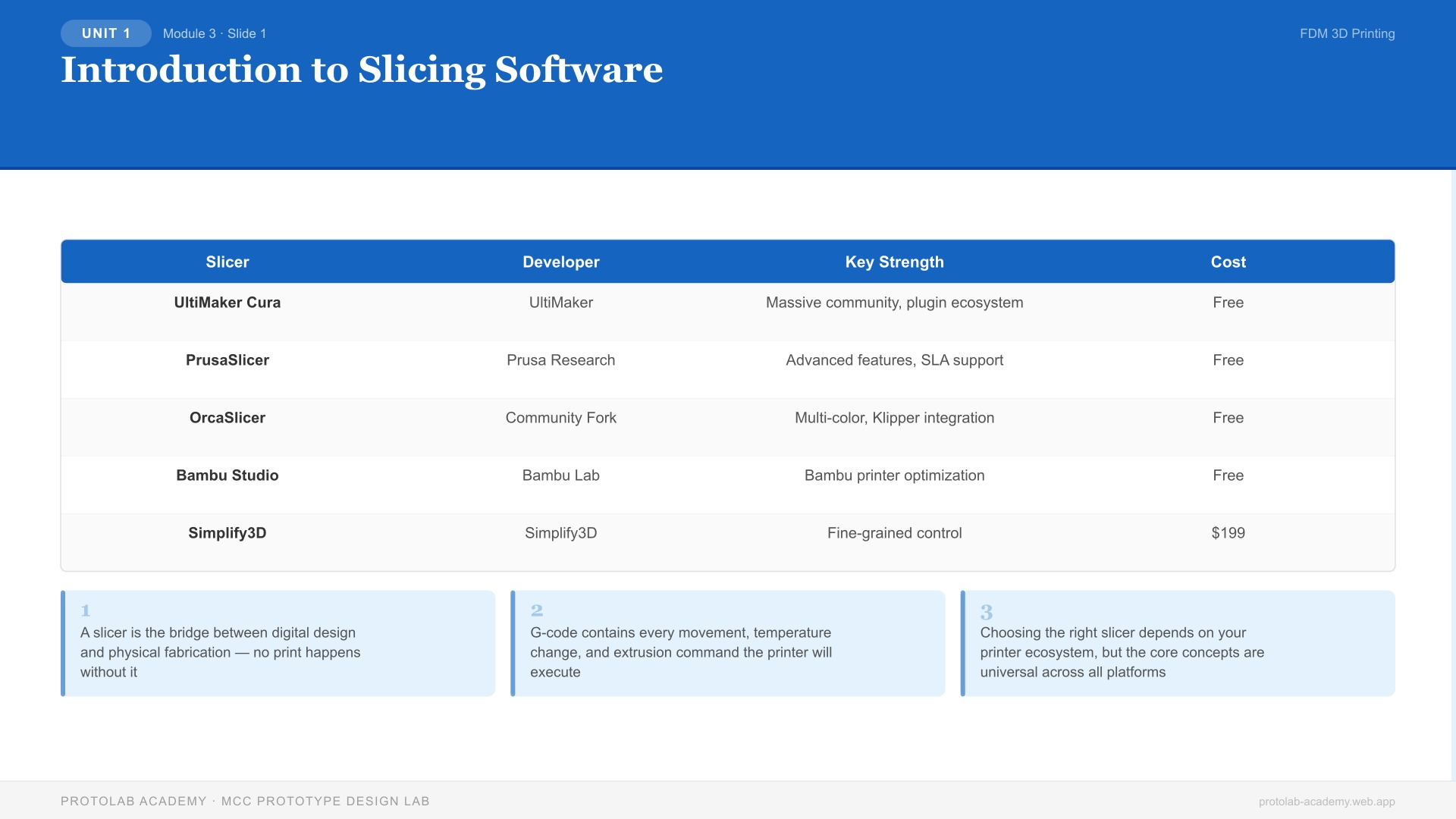Select the Developer column header
Screen dimensions: 1456x819
(560, 262)
